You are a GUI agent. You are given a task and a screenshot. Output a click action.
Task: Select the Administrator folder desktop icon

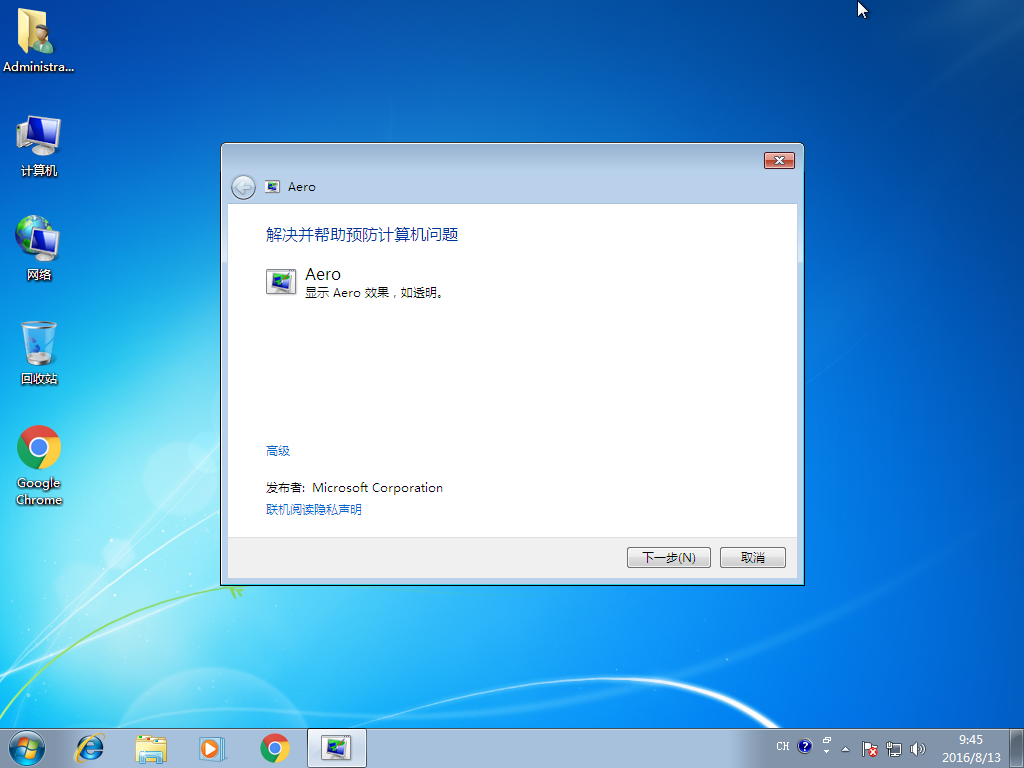pos(38,40)
